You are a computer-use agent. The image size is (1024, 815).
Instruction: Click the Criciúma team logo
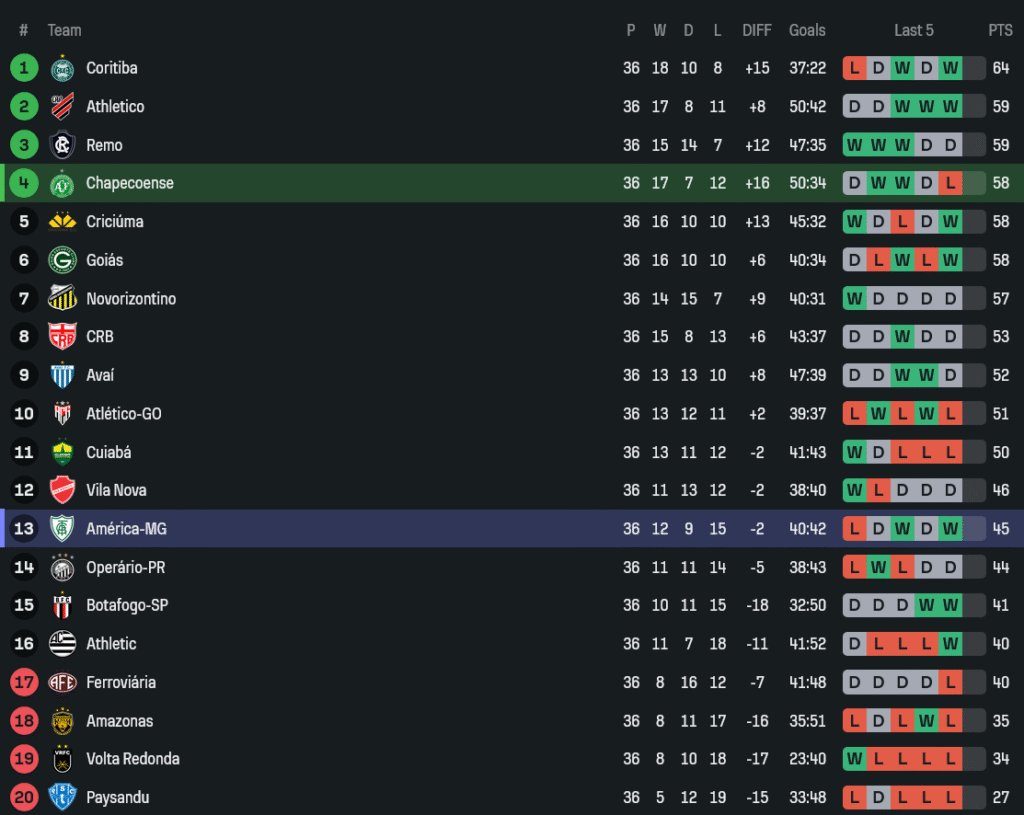(x=62, y=222)
